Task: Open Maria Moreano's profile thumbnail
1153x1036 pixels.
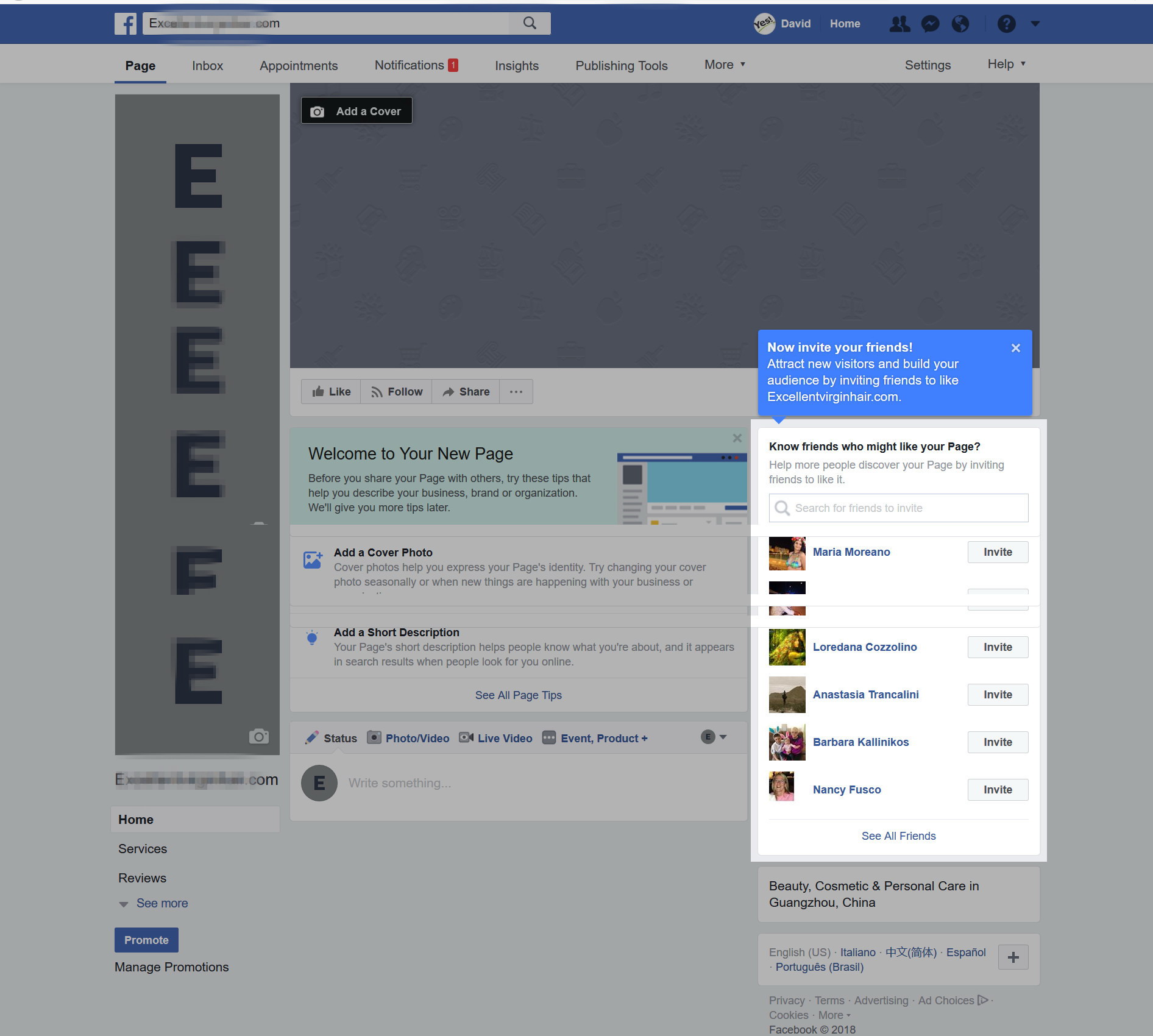Action: click(787, 553)
